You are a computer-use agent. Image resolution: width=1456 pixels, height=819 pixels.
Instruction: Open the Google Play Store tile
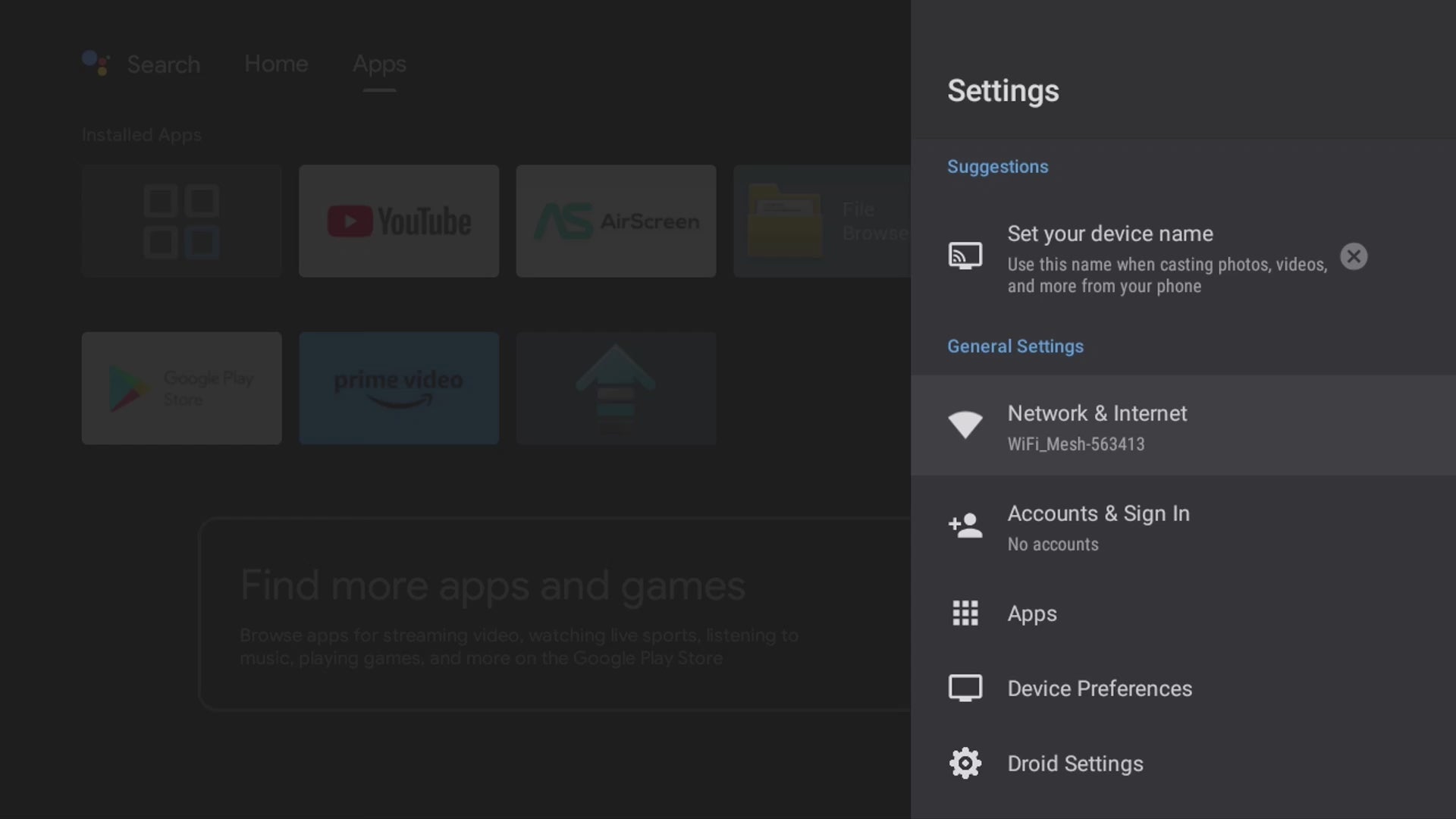click(181, 388)
